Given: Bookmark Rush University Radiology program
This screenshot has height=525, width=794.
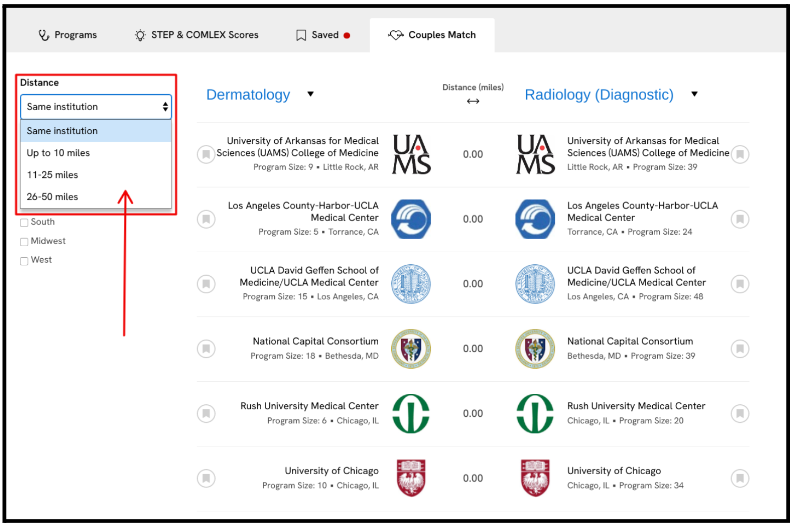Looking at the screenshot, I should 740,413.
